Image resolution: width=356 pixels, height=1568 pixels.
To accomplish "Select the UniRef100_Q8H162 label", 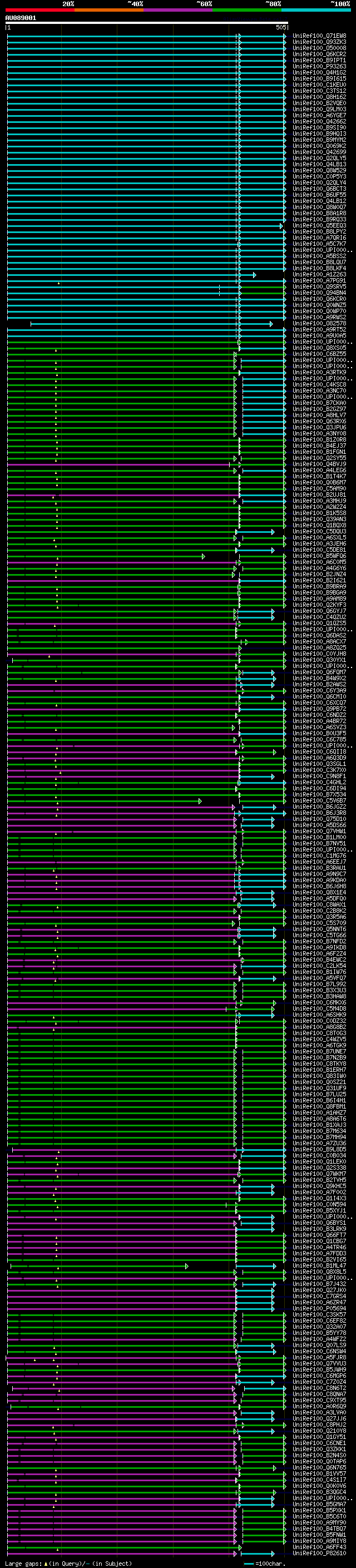I will (319, 97).
